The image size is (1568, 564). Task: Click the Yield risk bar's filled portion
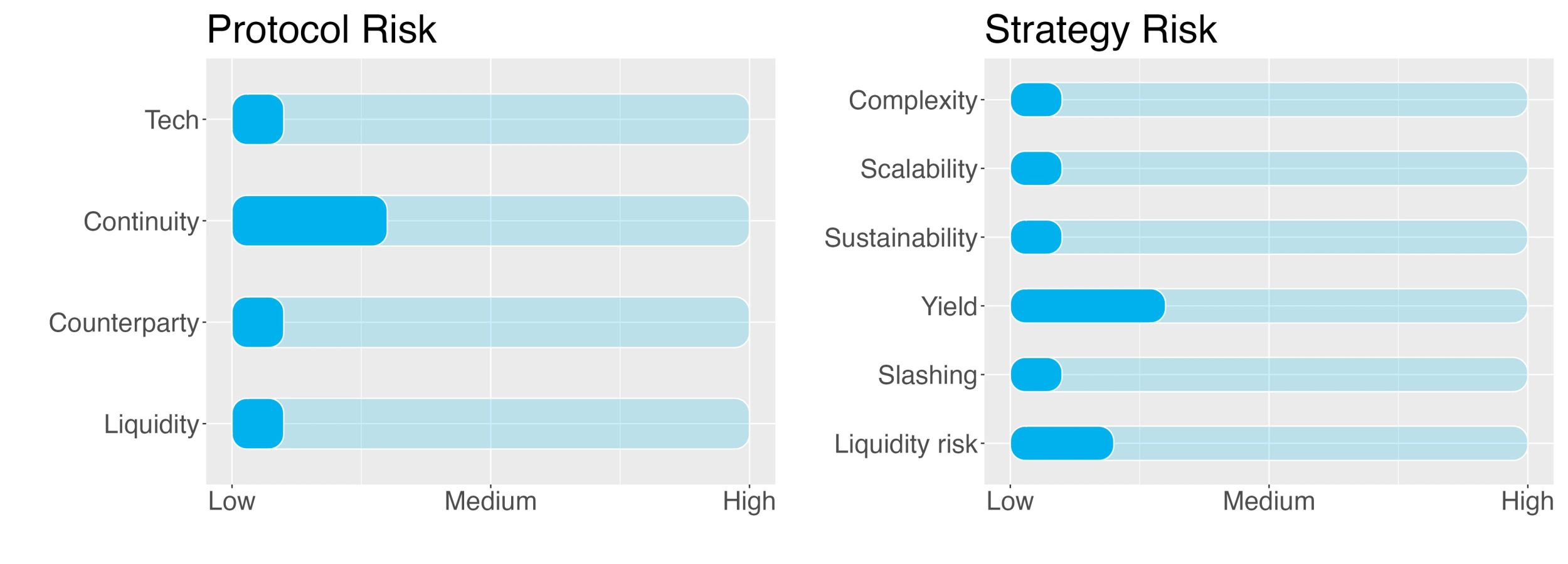click(1088, 306)
